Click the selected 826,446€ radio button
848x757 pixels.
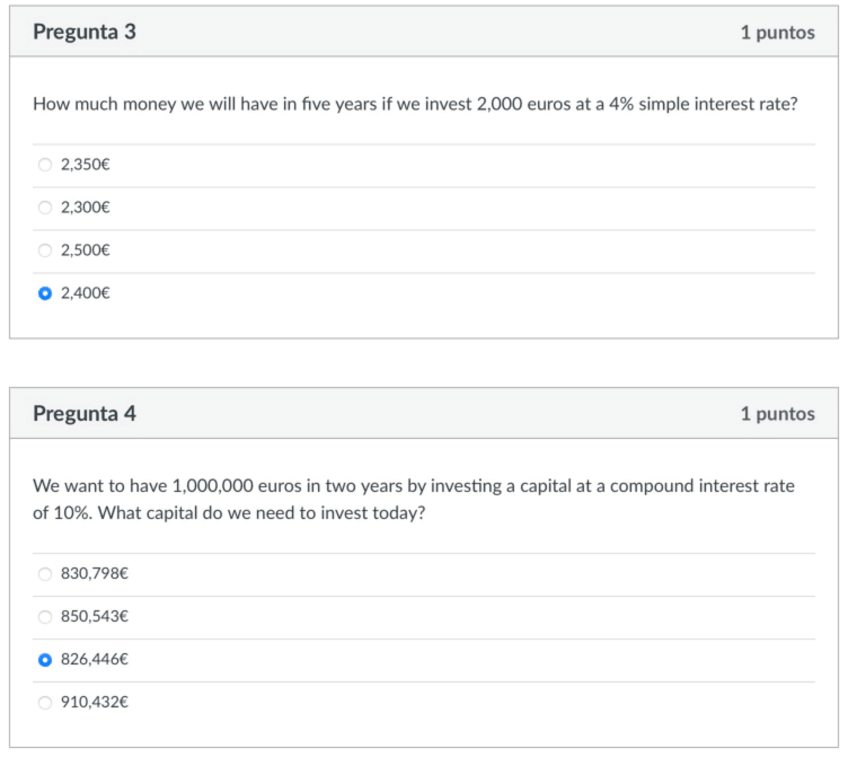(x=44, y=660)
